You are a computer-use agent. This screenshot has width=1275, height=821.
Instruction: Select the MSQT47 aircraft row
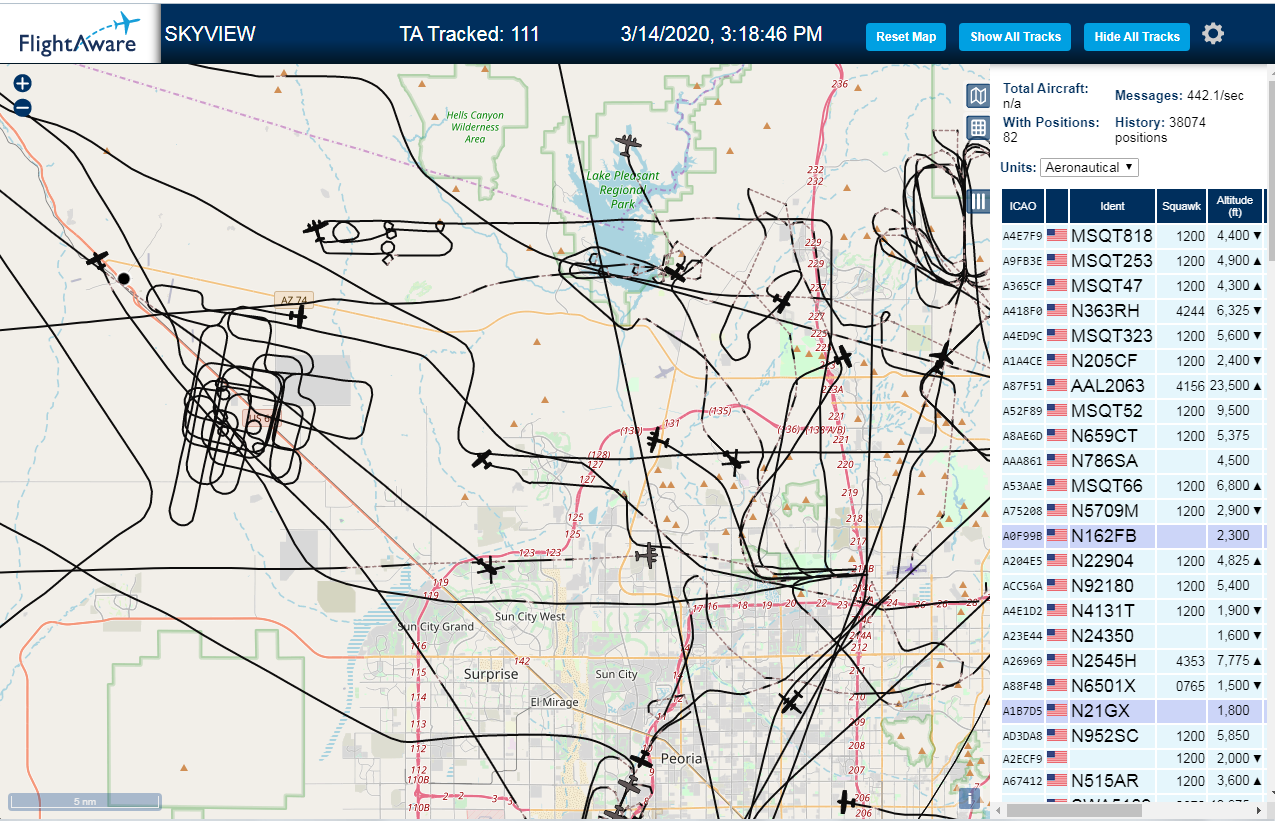point(1133,286)
